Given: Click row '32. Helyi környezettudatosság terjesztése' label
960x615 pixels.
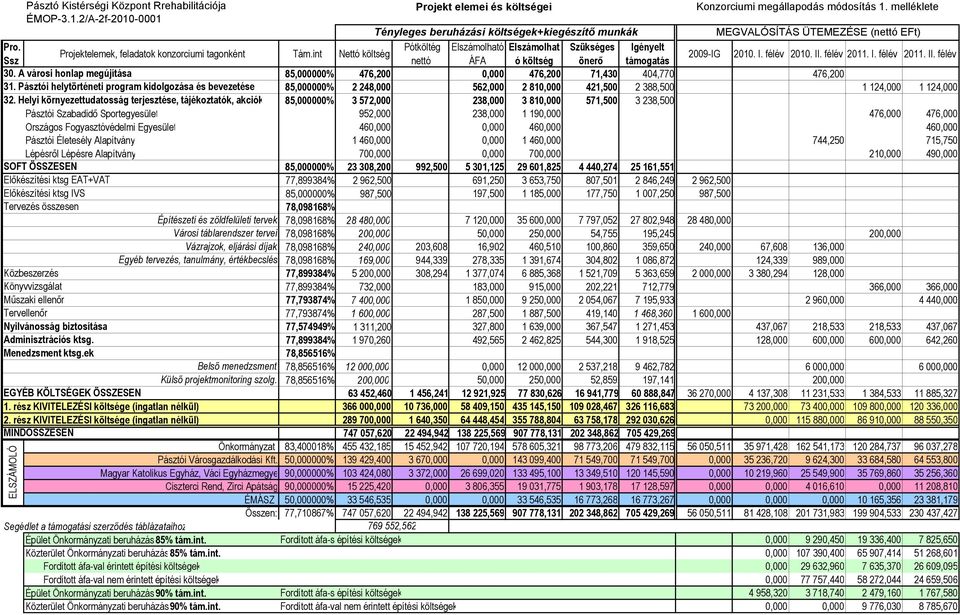Looking at the screenshot, I should coord(132,100).
